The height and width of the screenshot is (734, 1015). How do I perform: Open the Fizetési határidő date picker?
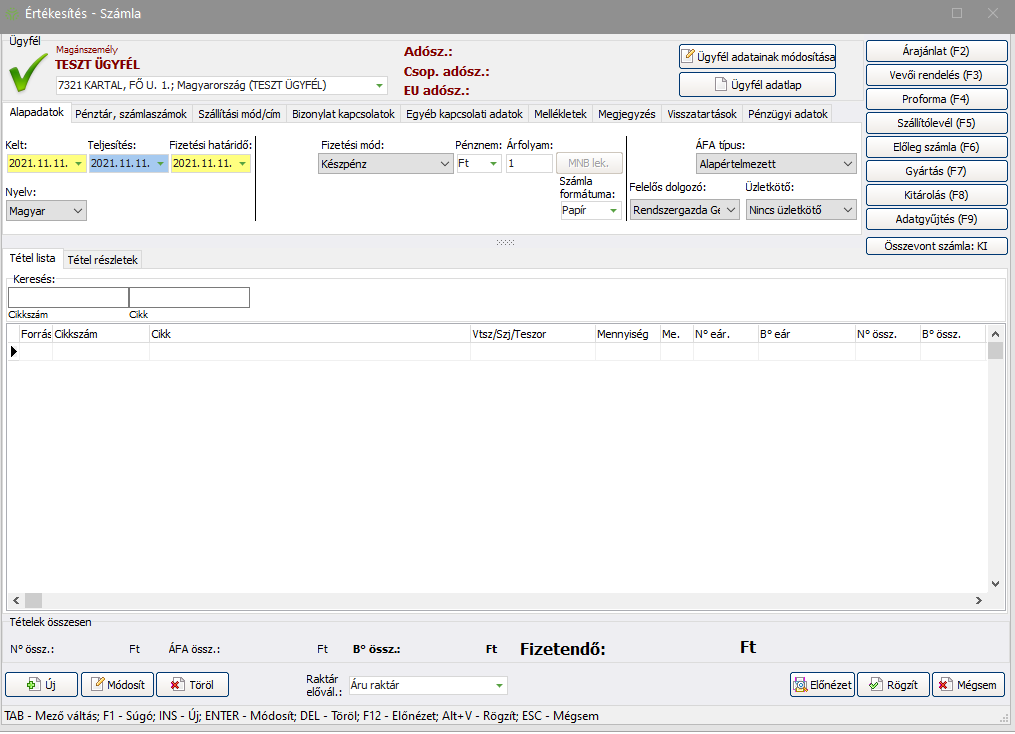click(x=243, y=164)
